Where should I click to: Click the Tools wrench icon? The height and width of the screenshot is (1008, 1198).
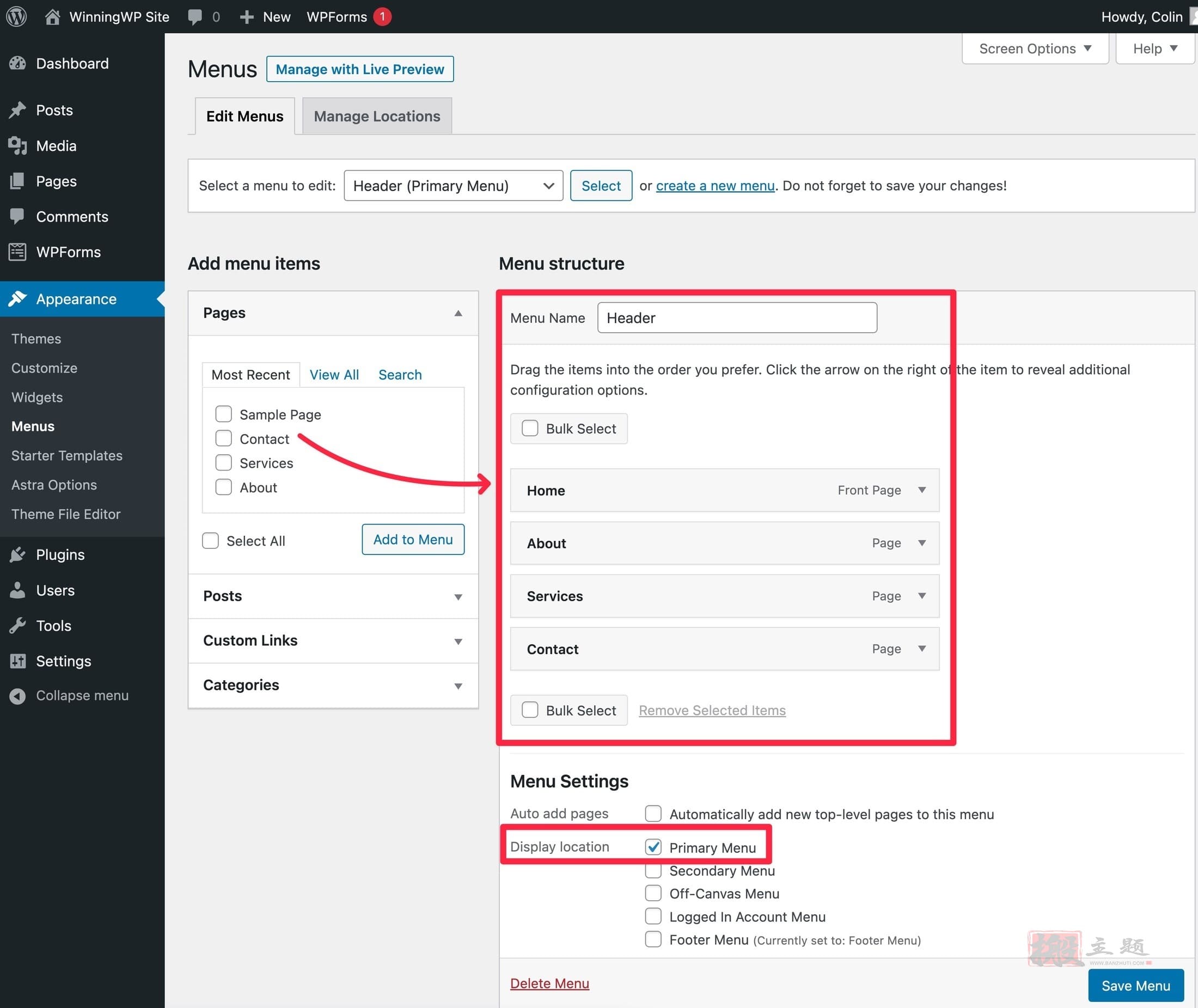pyautogui.click(x=18, y=625)
